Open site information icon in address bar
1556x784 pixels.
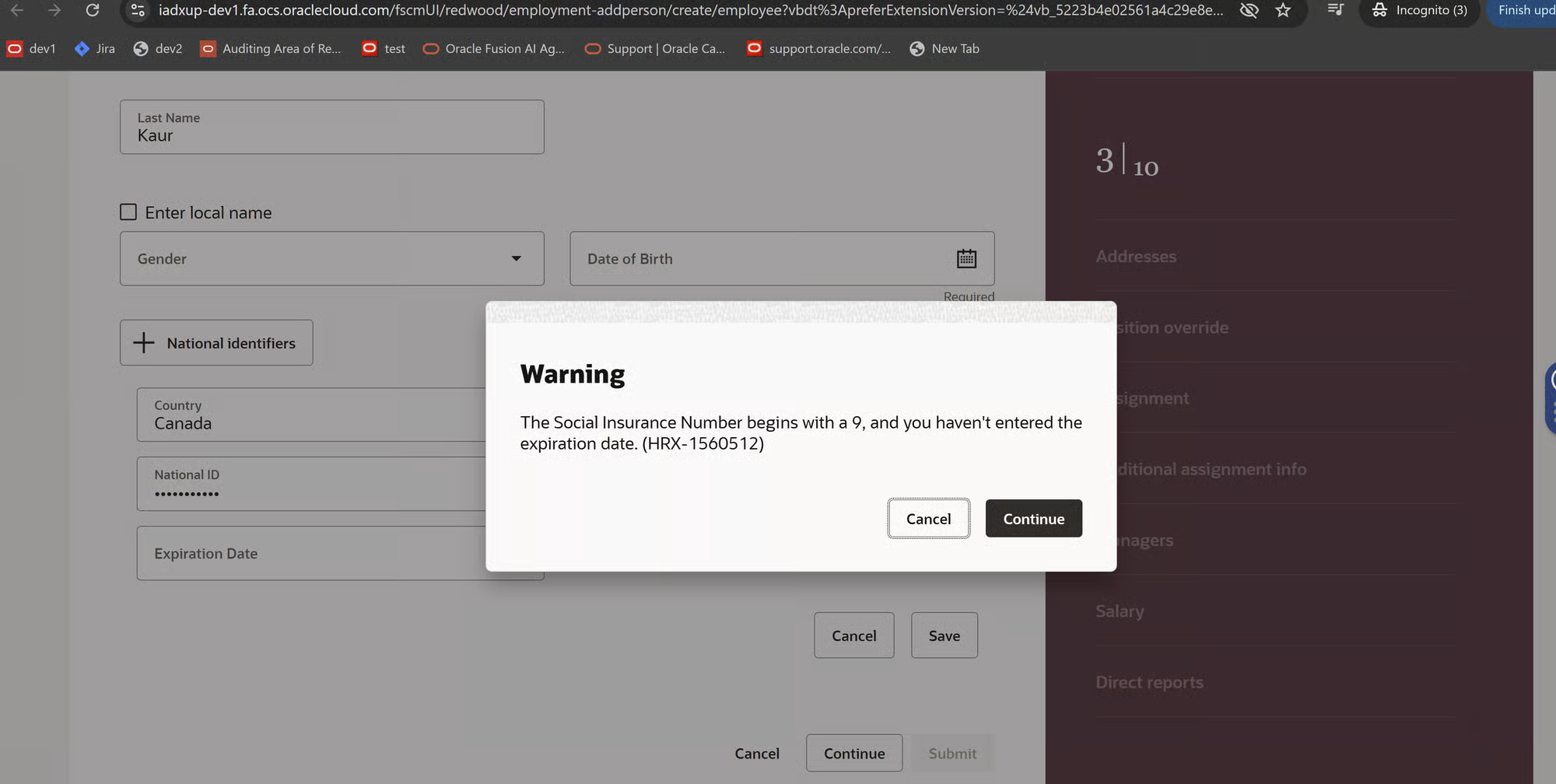138,10
